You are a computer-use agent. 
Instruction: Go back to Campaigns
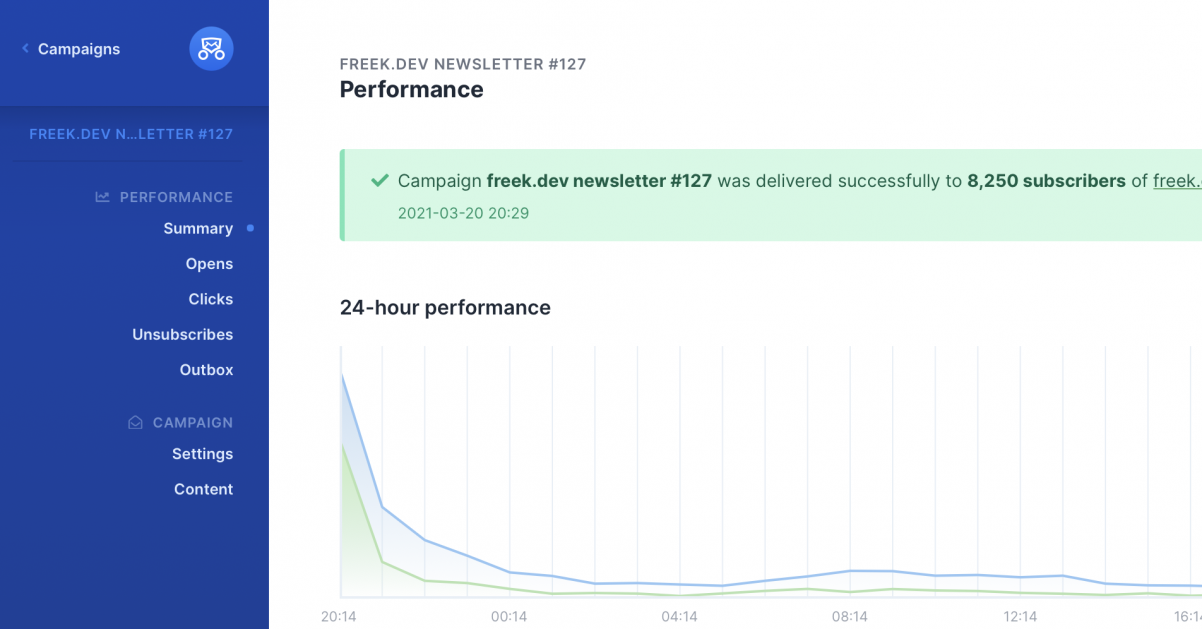click(x=79, y=49)
